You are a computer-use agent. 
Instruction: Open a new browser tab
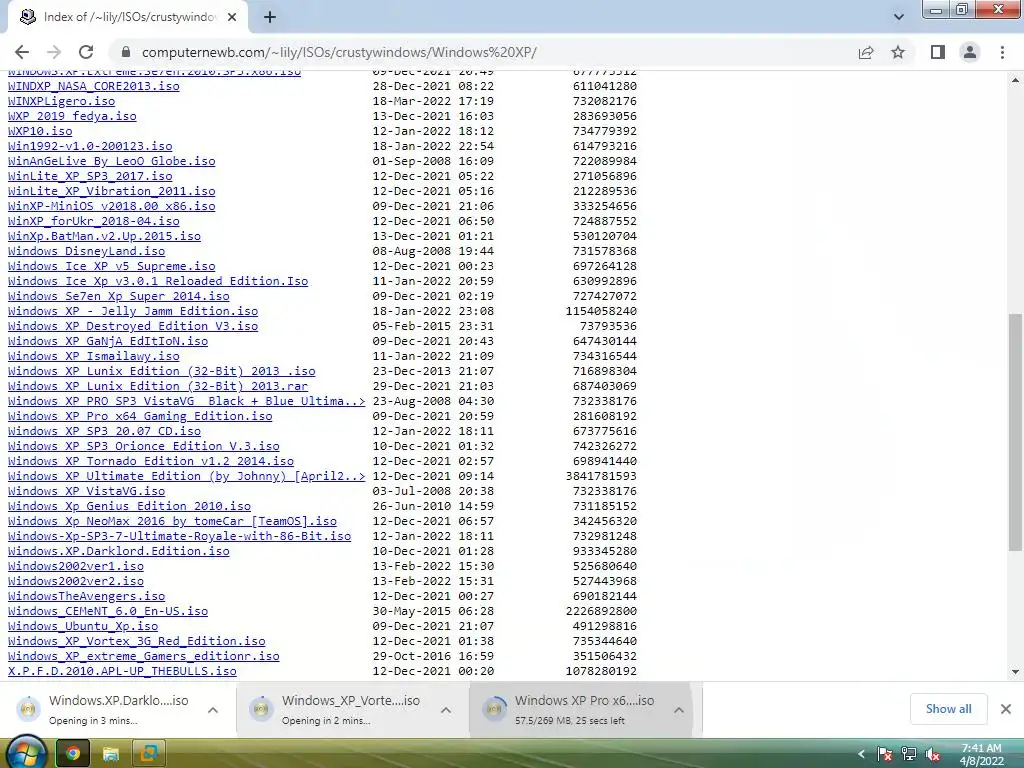pyautogui.click(x=270, y=17)
